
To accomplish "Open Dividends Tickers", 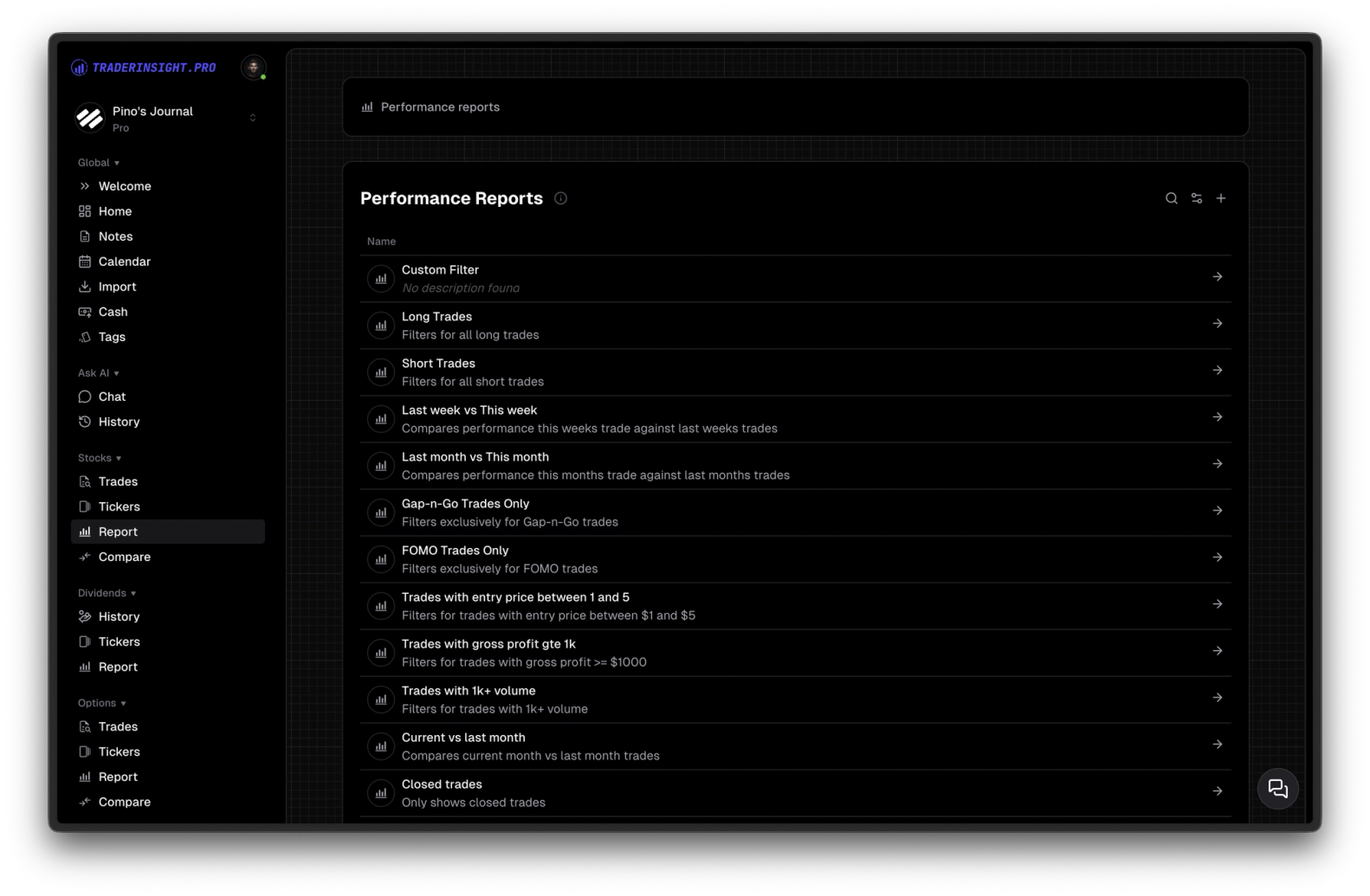I will coord(168,641).
